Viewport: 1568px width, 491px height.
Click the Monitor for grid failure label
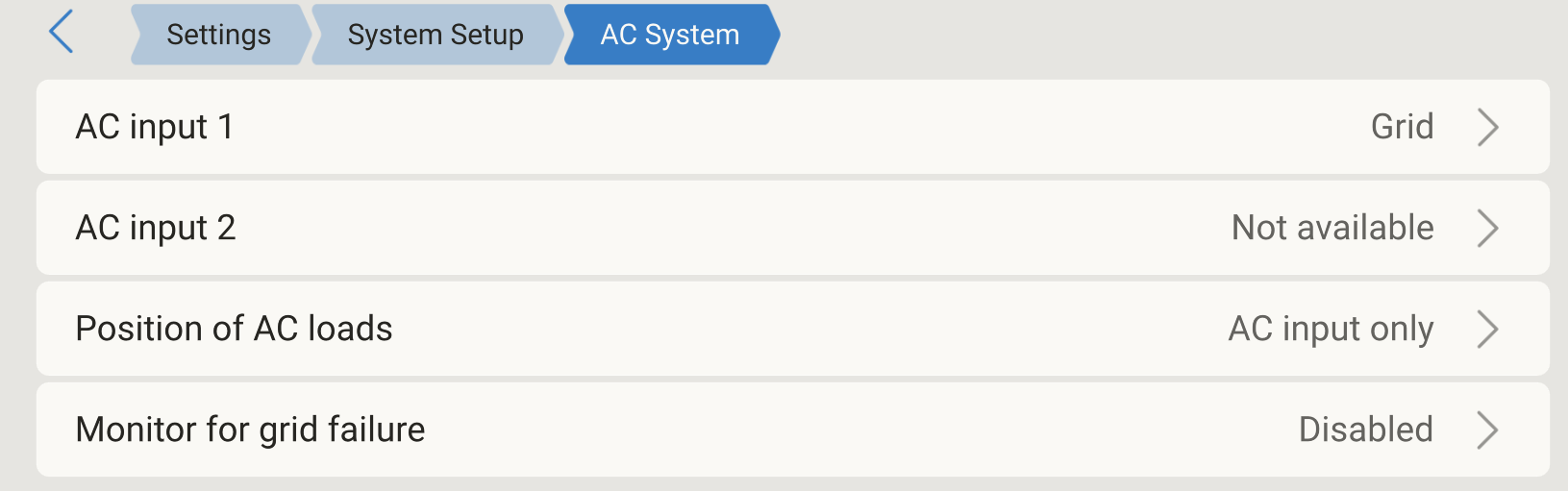tap(250, 430)
